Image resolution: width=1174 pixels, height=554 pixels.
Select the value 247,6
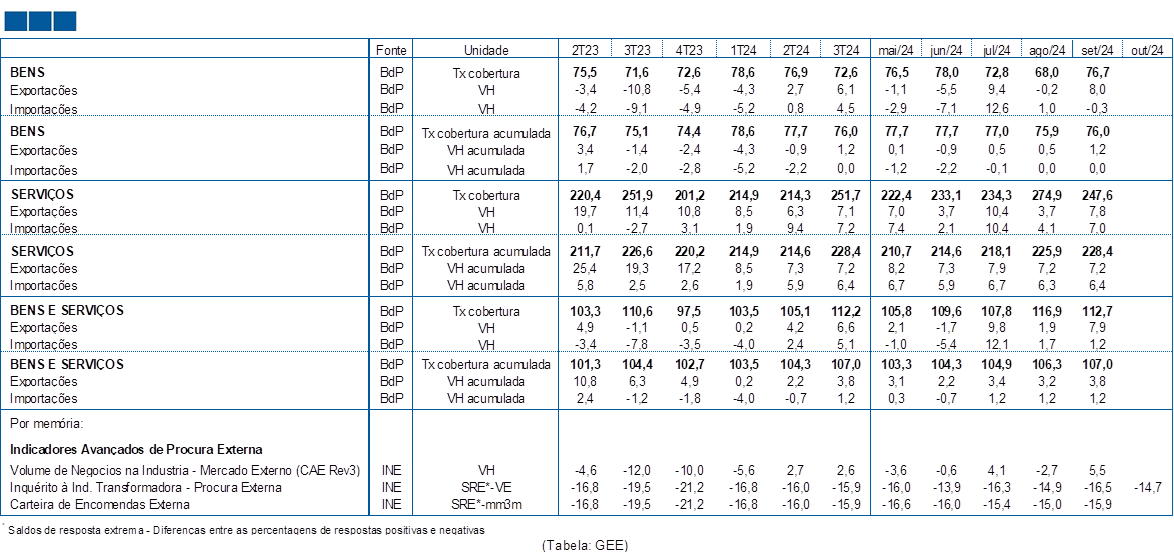coord(1098,195)
